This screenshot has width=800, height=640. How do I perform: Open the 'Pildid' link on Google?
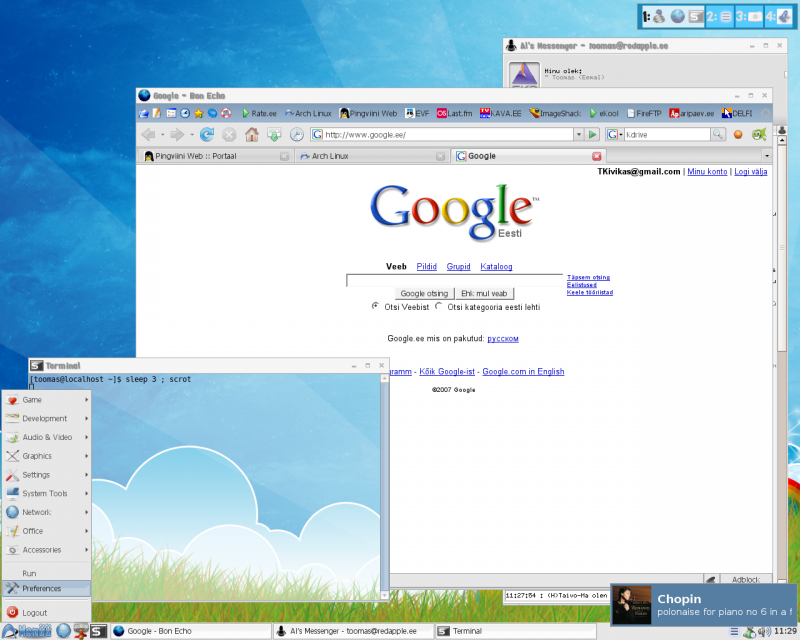(427, 266)
